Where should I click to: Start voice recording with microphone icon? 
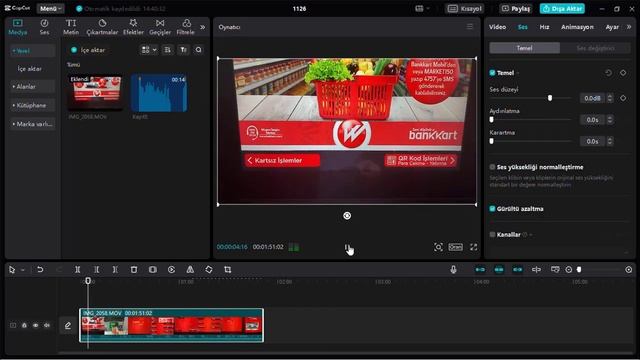[x=453, y=269]
